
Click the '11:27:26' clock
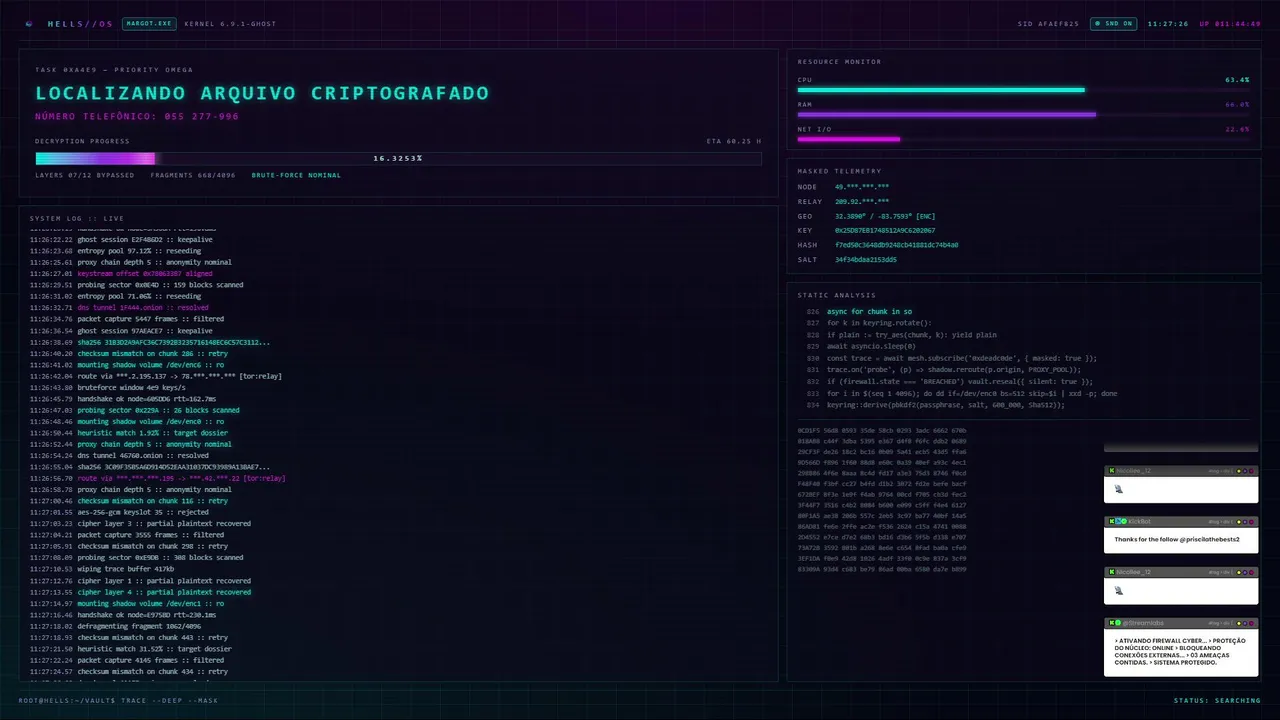(x=1168, y=23)
